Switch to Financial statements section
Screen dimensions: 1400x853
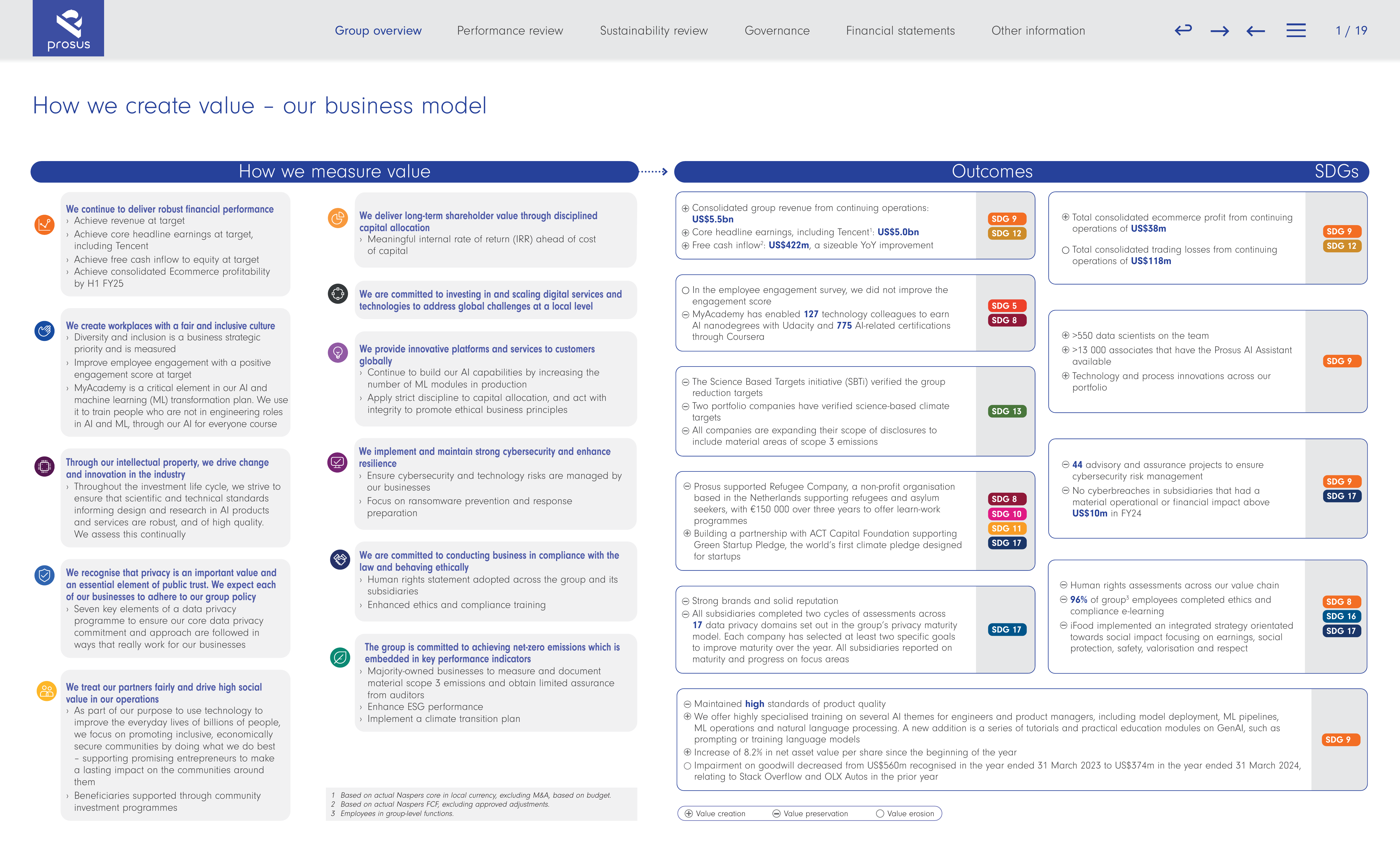click(x=900, y=31)
